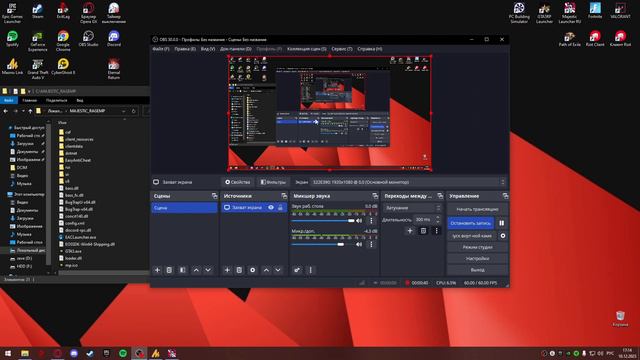640x360 pixels.
Task: Increase transition duration with up arrow
Action: click(438, 218)
